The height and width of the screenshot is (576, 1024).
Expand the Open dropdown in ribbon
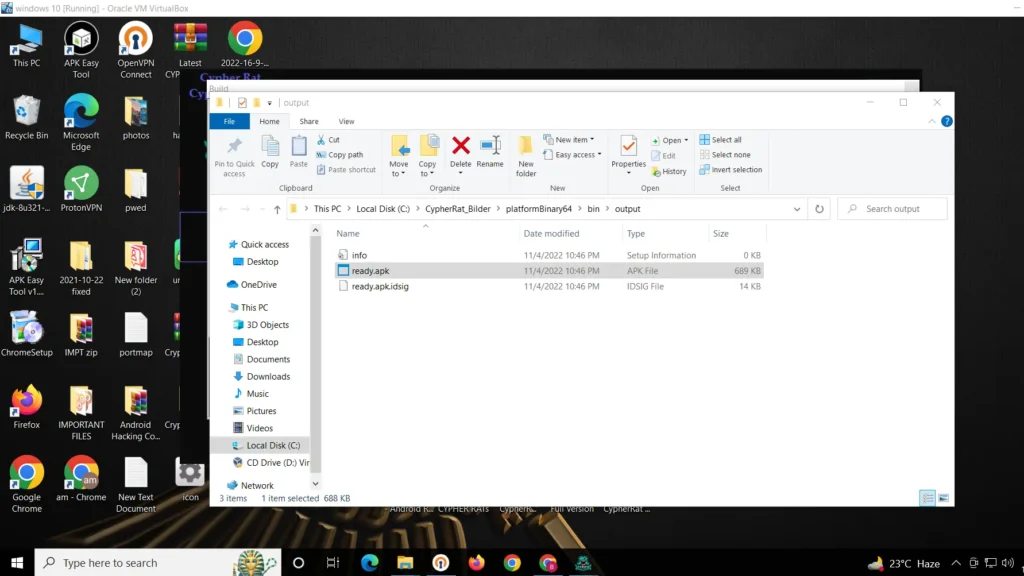click(x=669, y=140)
